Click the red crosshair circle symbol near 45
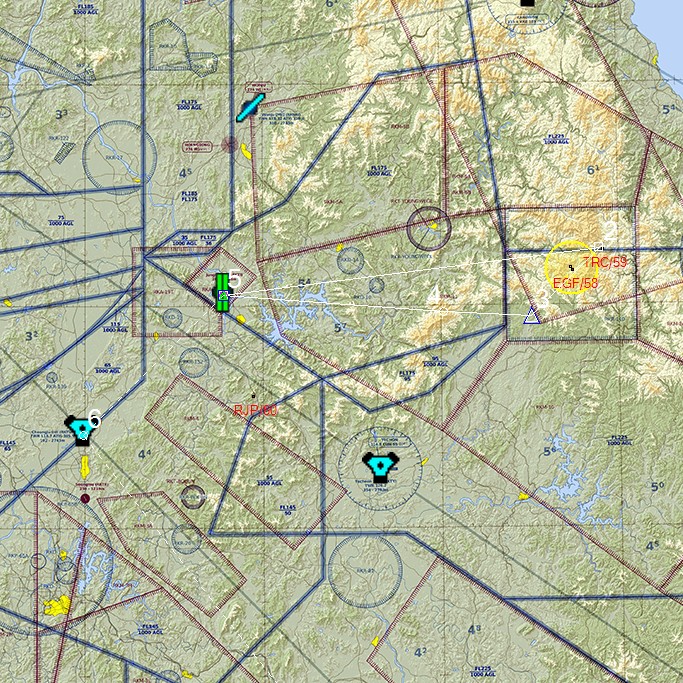 pos(230,144)
